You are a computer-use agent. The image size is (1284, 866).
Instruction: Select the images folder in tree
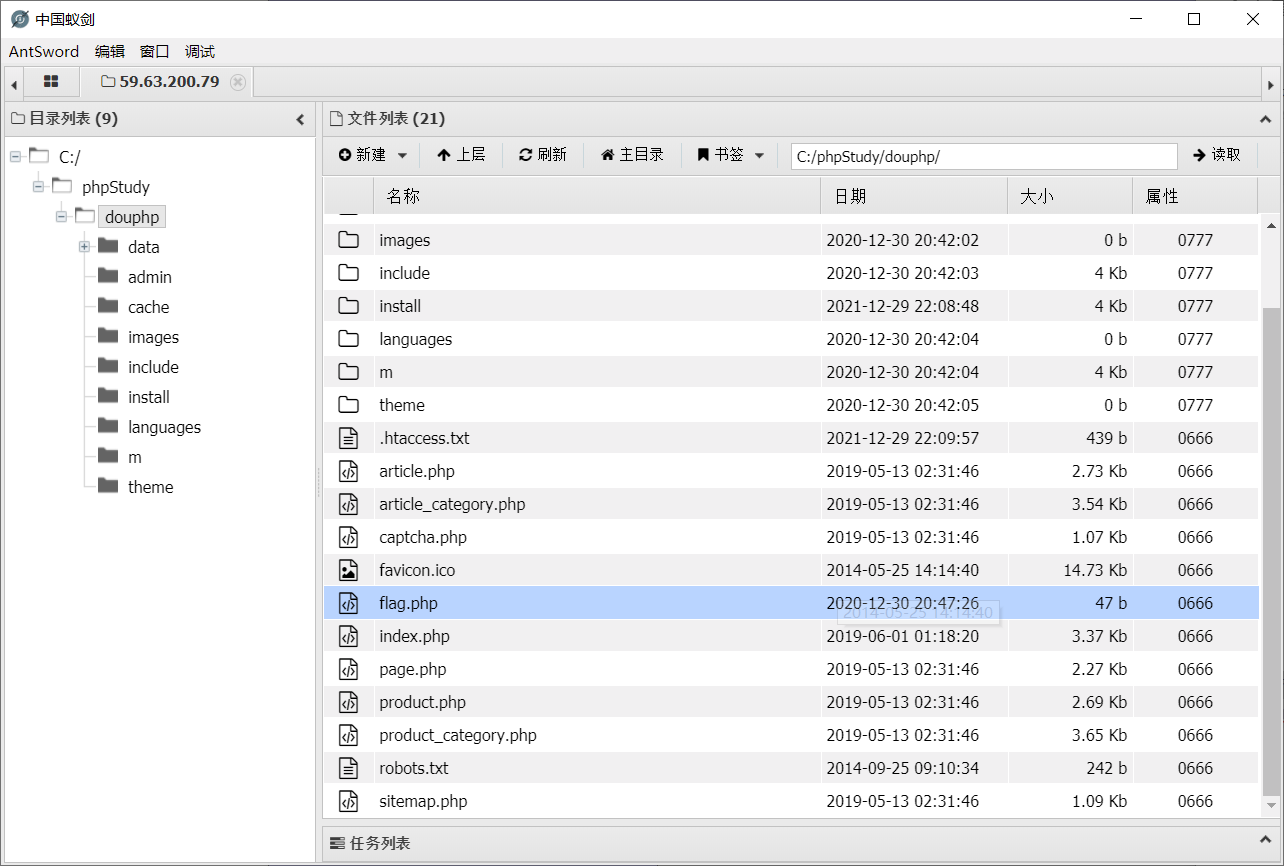click(153, 337)
